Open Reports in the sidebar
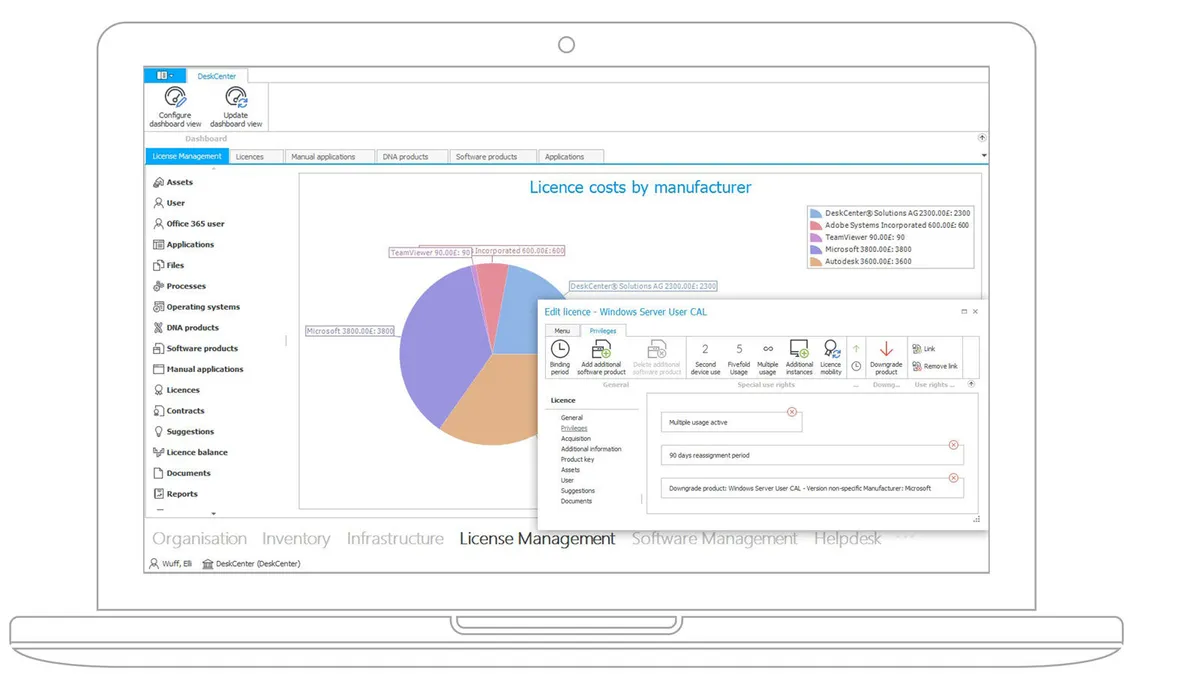Screen dimensions: 1200x675 coord(176,494)
